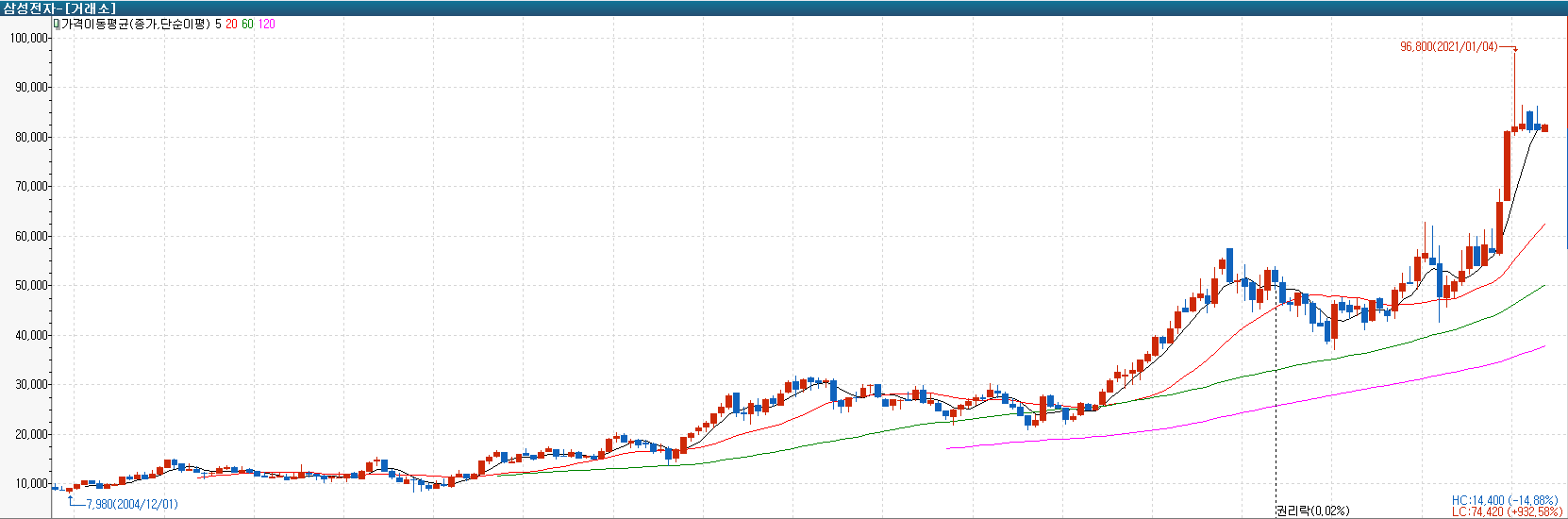Click the 100,000 price axis label
Image resolution: width=1568 pixels, height=519 pixels.
coord(28,38)
